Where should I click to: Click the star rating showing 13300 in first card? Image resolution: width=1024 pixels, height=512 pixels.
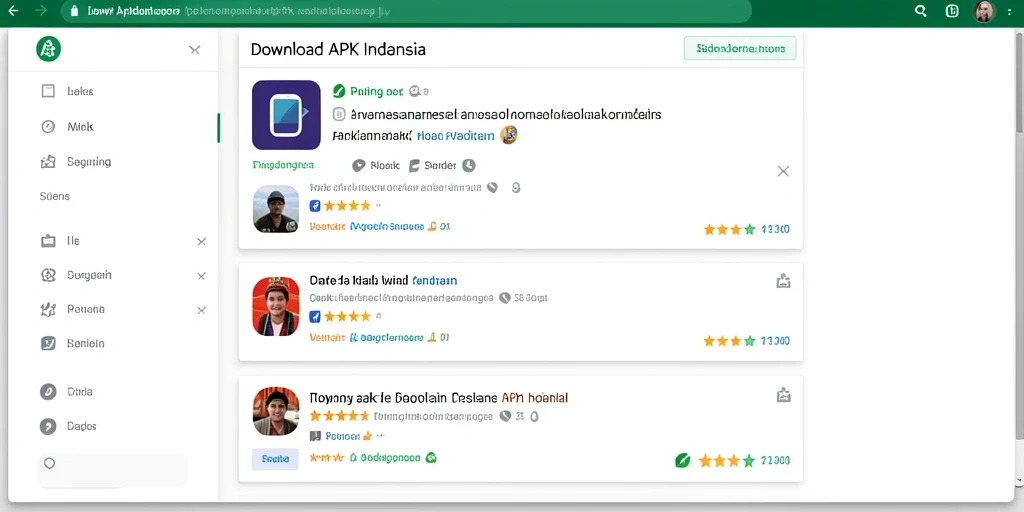pos(746,229)
